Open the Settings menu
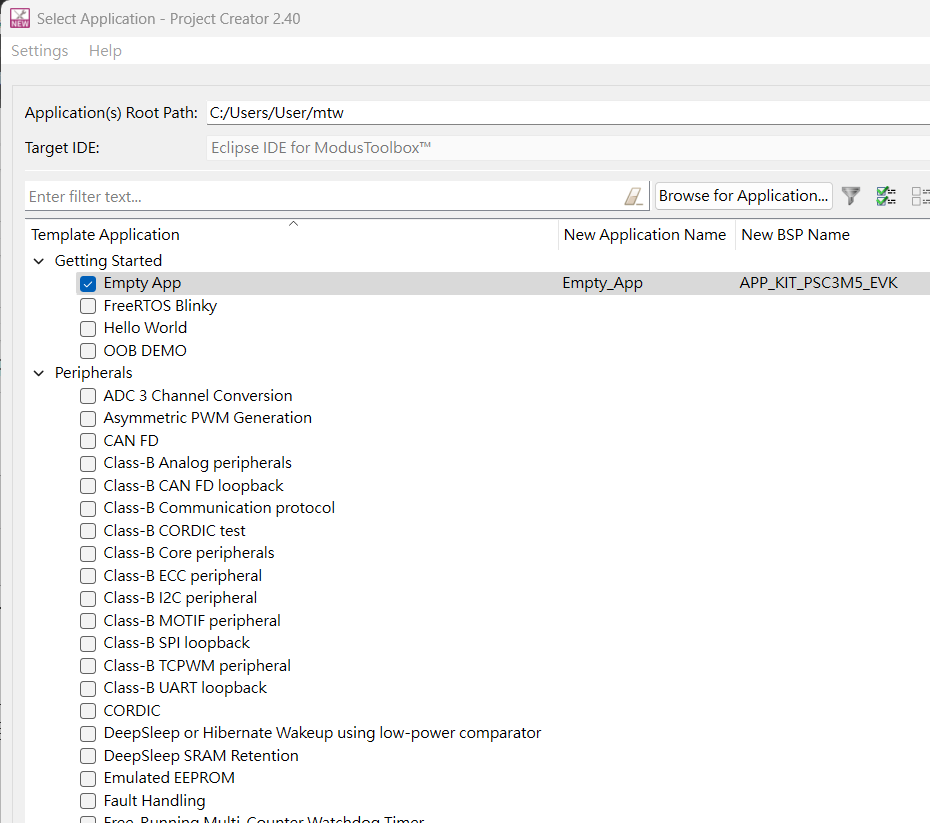 tap(40, 51)
